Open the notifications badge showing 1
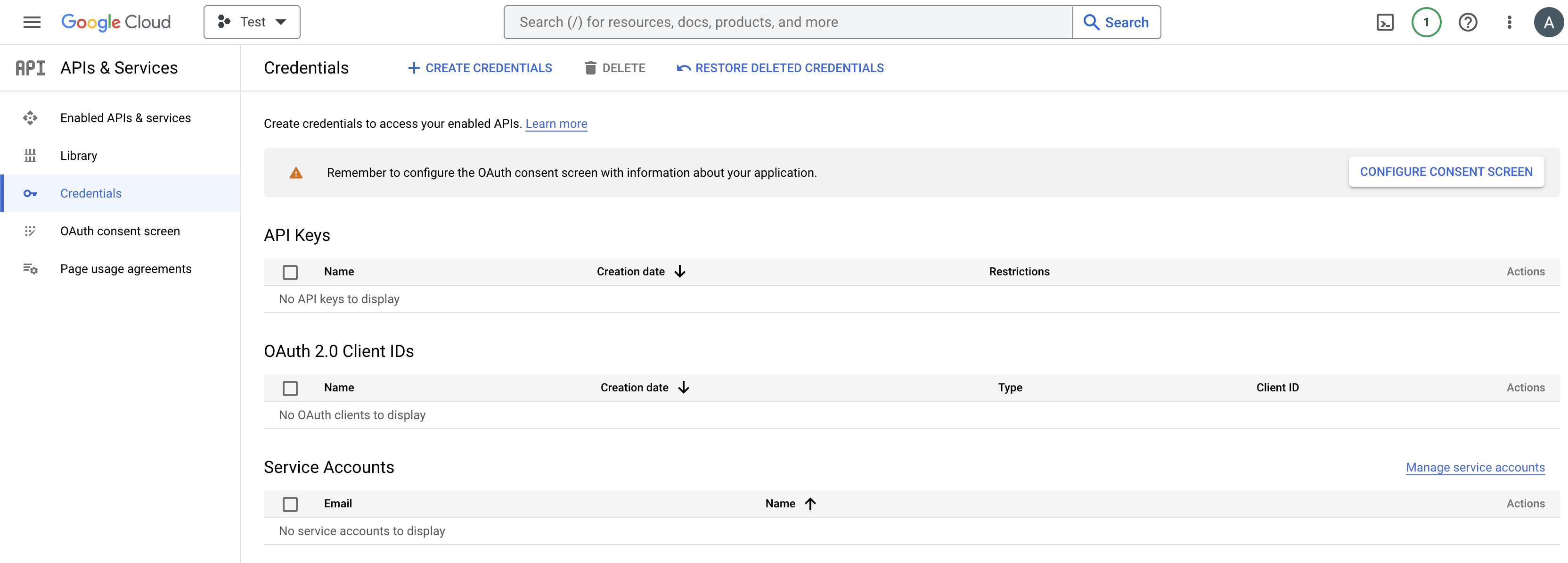Screen dimensions: 1568x563 [x=1426, y=23]
